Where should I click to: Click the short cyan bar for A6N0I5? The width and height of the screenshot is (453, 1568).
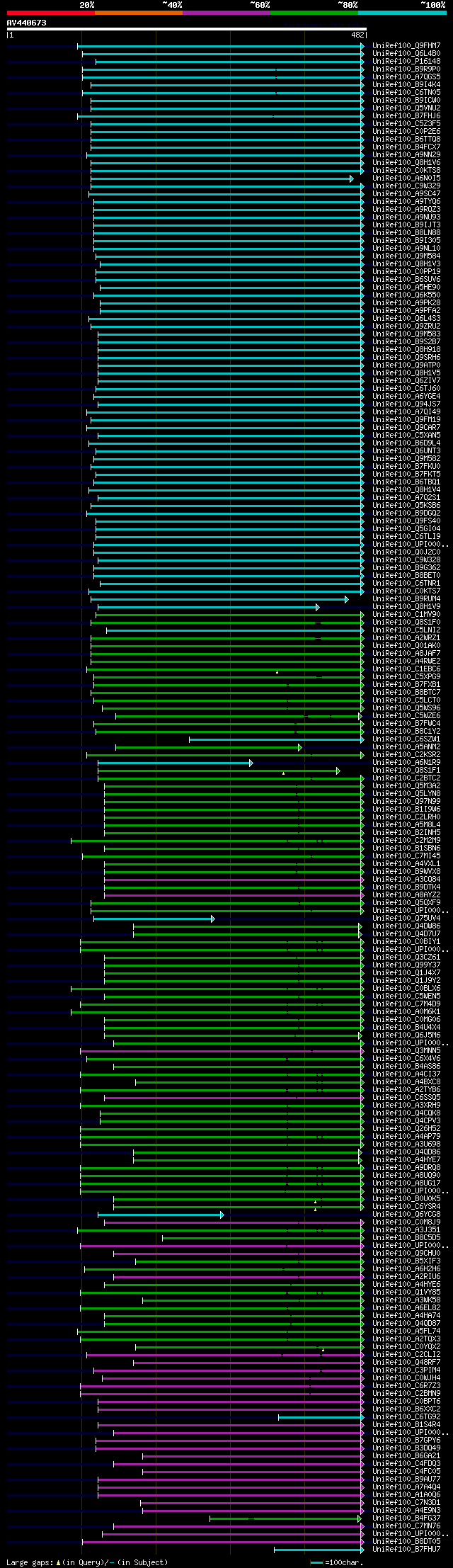[x=222, y=178]
